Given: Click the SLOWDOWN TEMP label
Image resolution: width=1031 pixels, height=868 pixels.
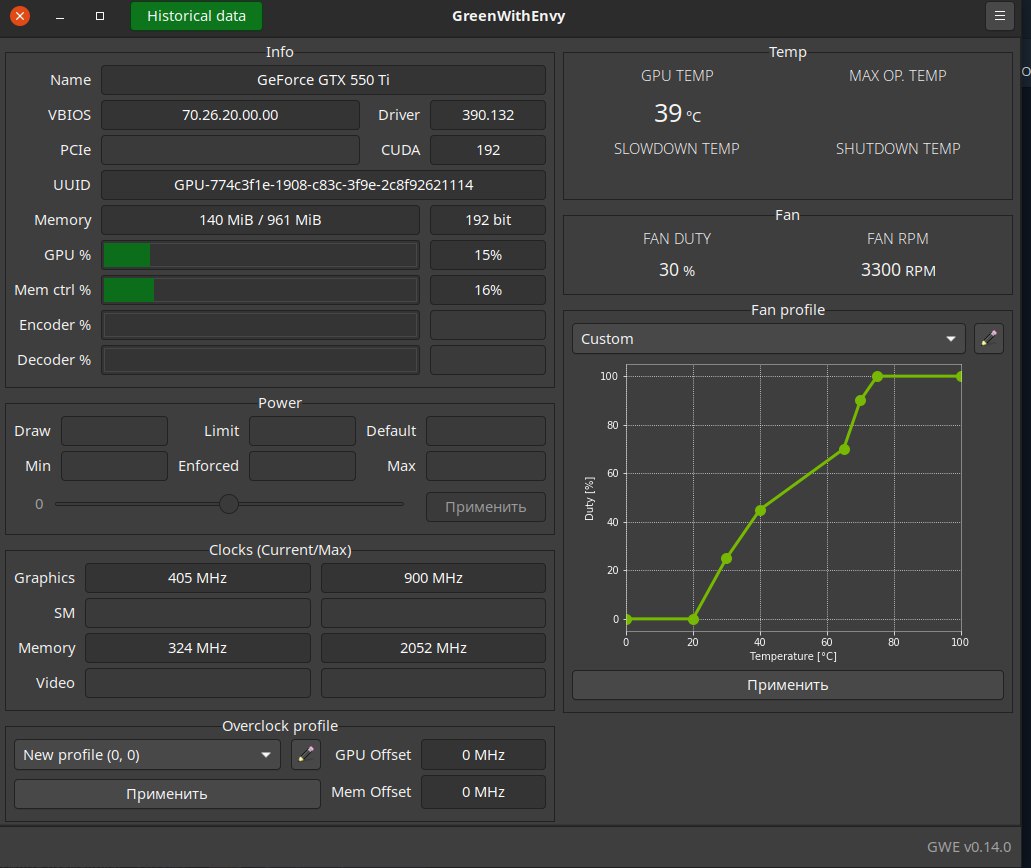Looking at the screenshot, I should [x=677, y=149].
